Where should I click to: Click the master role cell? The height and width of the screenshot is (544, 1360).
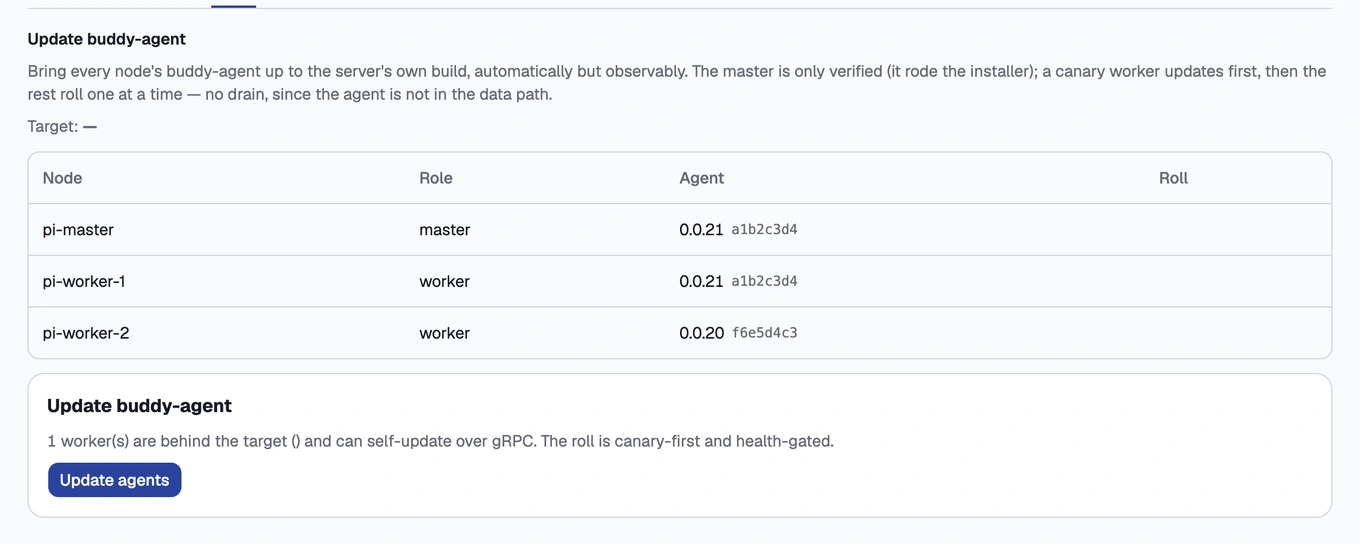point(445,230)
